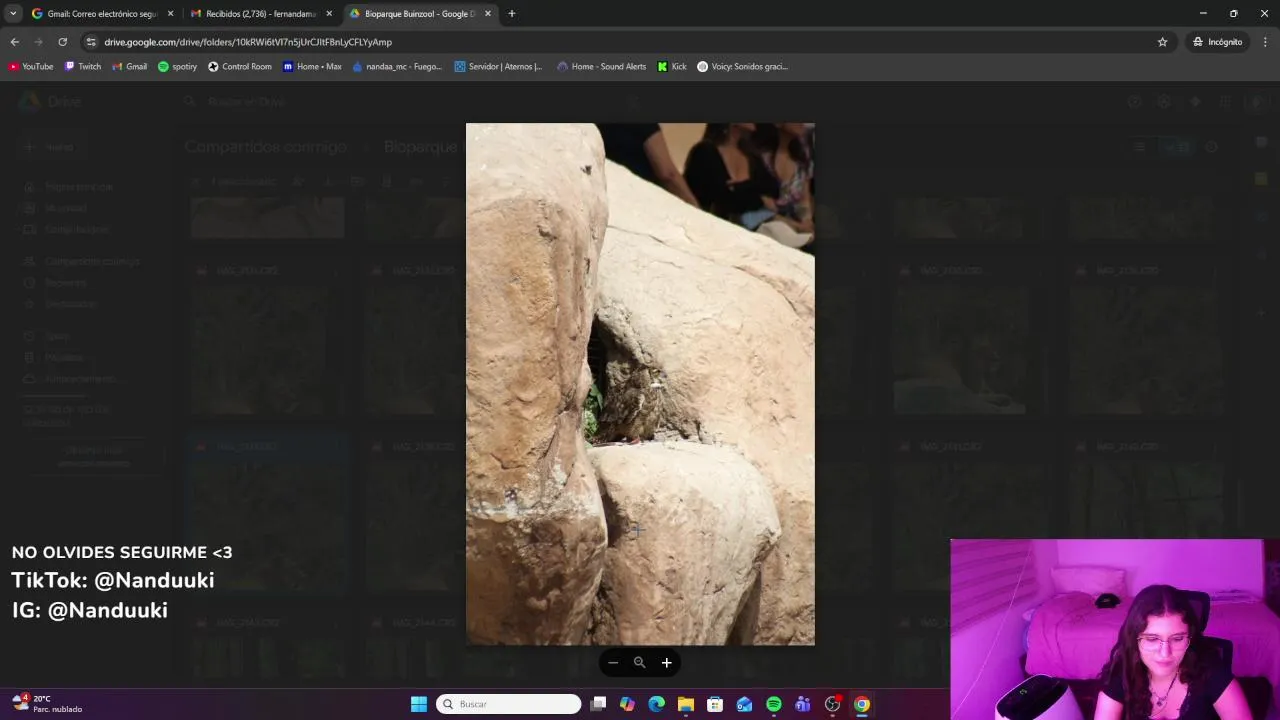The height and width of the screenshot is (720, 1280).
Task: Open Microsoft Teams from the taskbar
Action: (x=803, y=704)
